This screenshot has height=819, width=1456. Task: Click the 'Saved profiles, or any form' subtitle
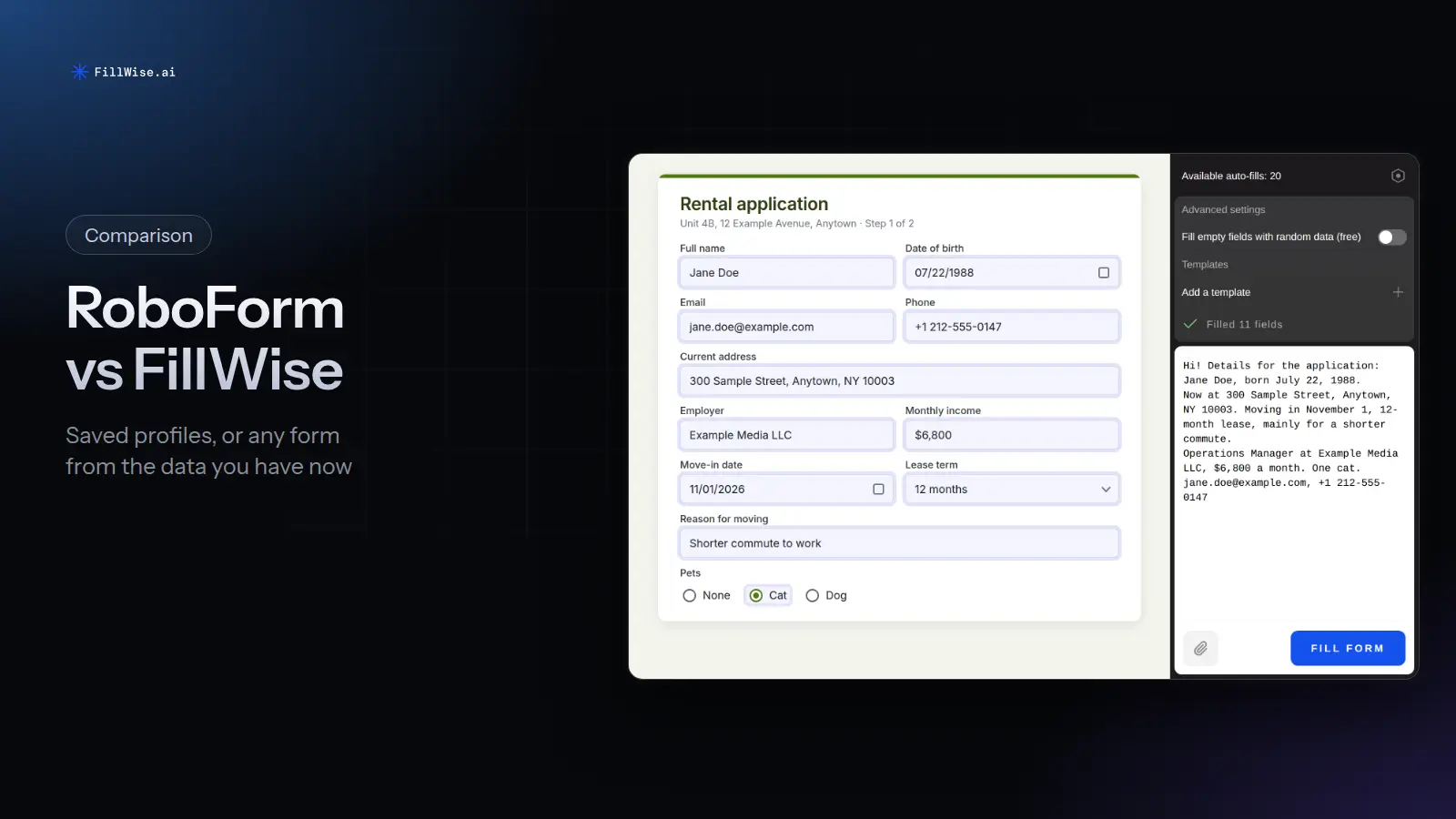[203, 436]
